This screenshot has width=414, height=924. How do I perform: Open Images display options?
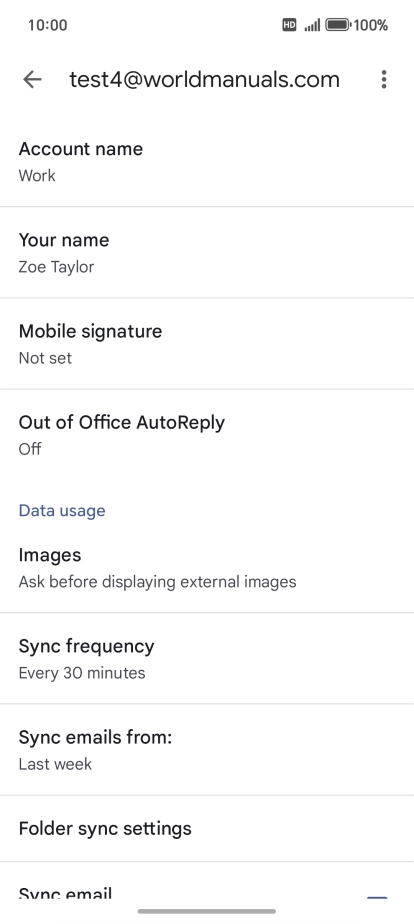pos(207,567)
